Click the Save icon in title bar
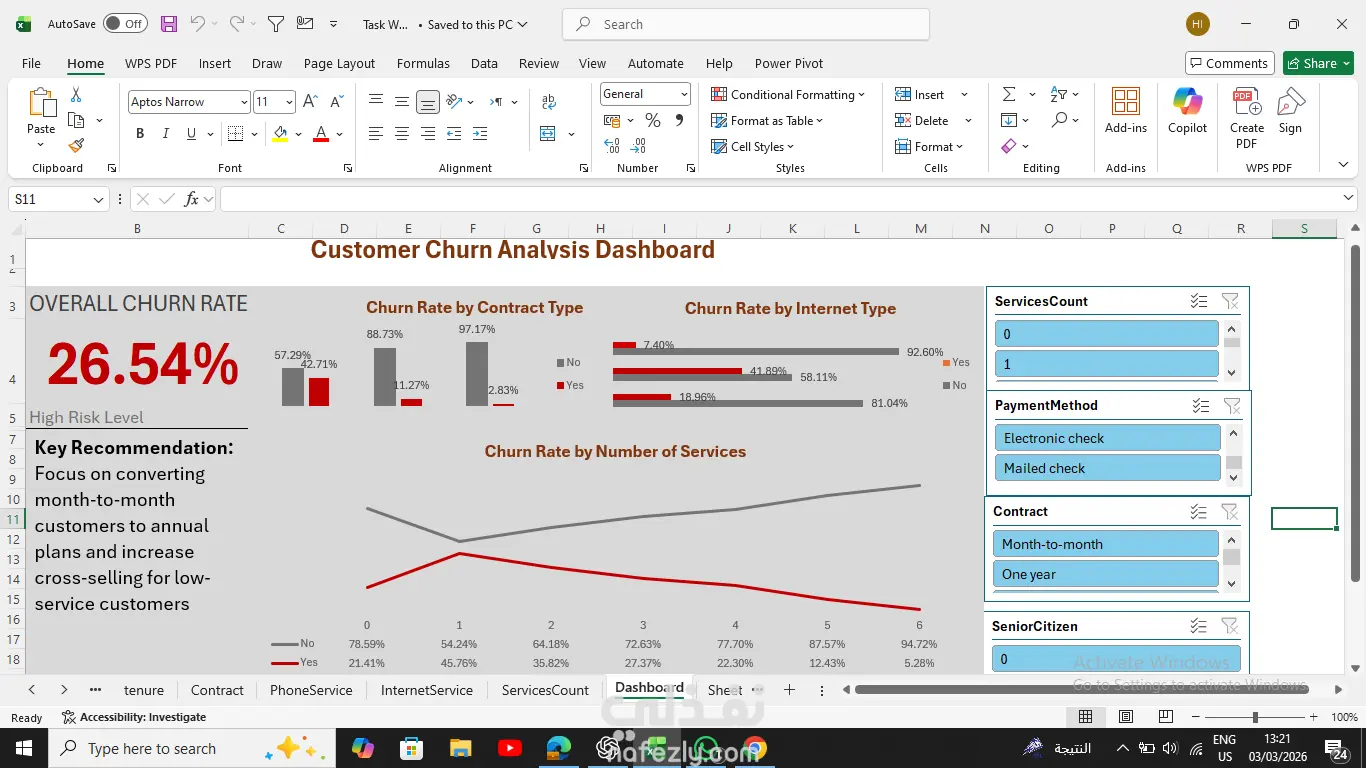 [168, 24]
